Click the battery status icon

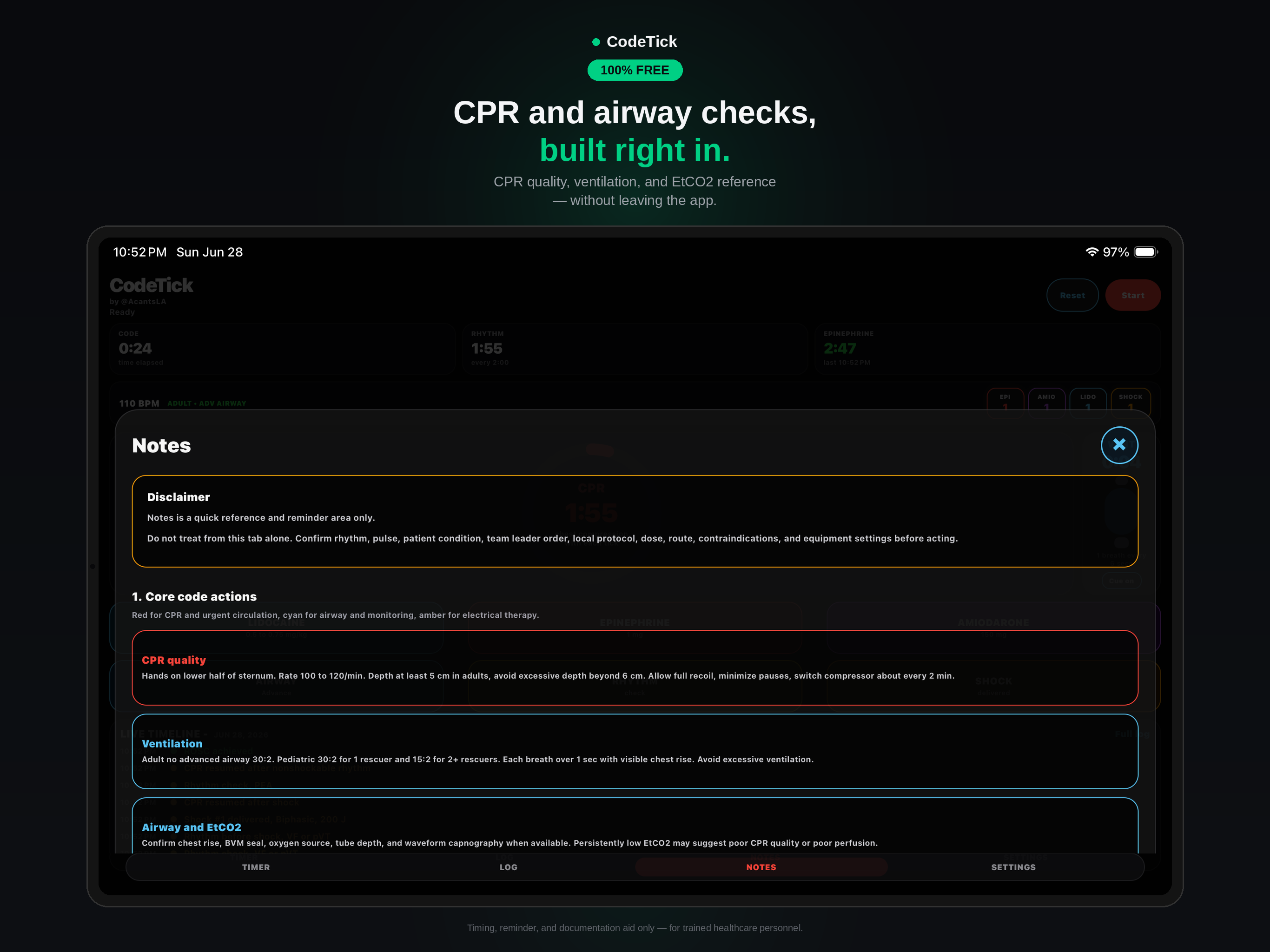[1146, 252]
